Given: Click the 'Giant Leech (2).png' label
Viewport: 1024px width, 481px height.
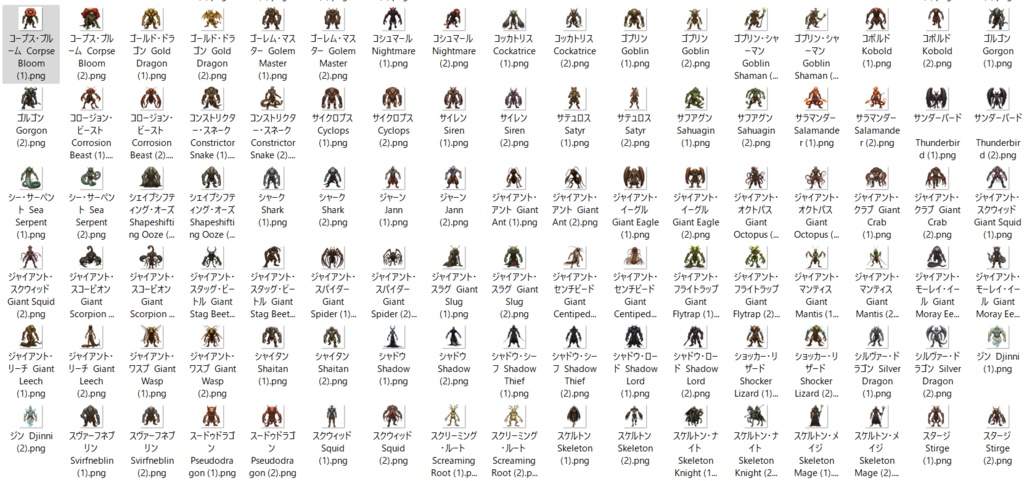Looking at the screenshot, I should tap(91, 375).
